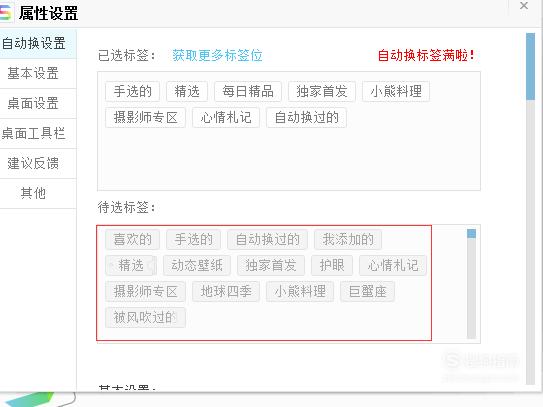Click the 获取更多标签位 link

click(x=217, y=55)
